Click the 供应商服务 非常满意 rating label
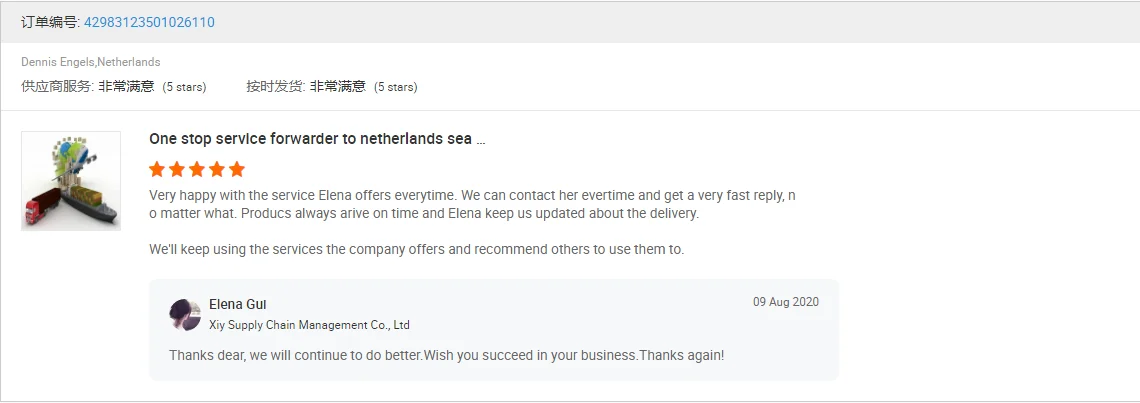 [x=88, y=87]
